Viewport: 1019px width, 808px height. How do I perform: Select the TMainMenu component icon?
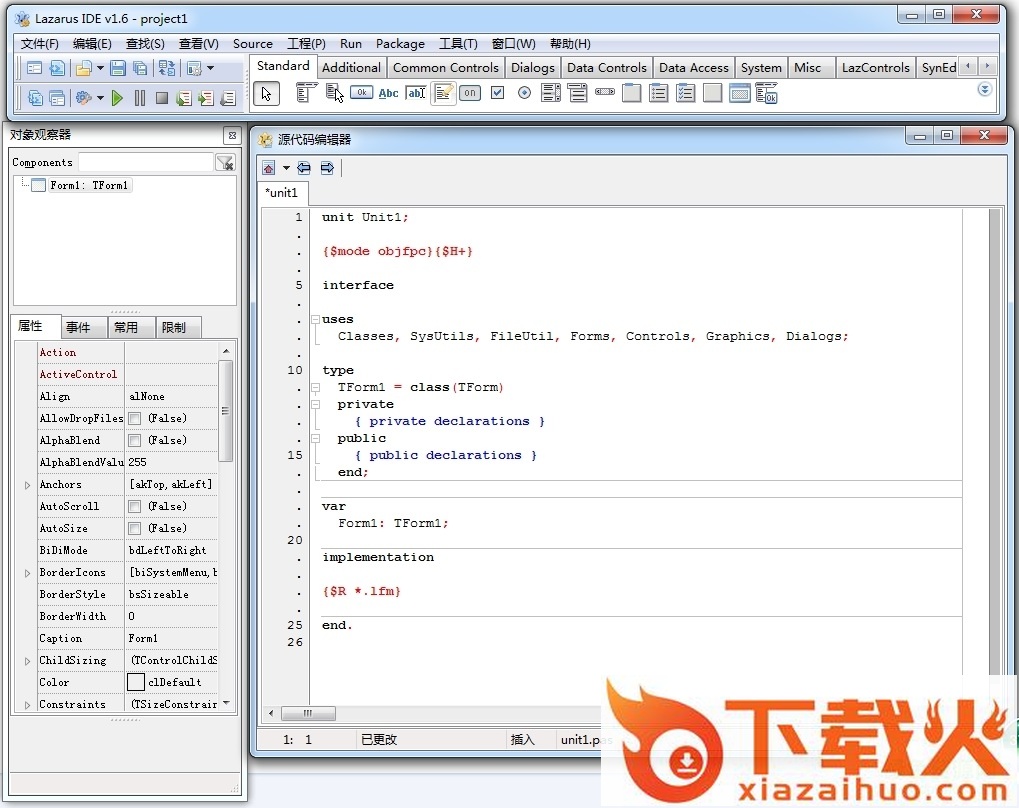pos(306,93)
